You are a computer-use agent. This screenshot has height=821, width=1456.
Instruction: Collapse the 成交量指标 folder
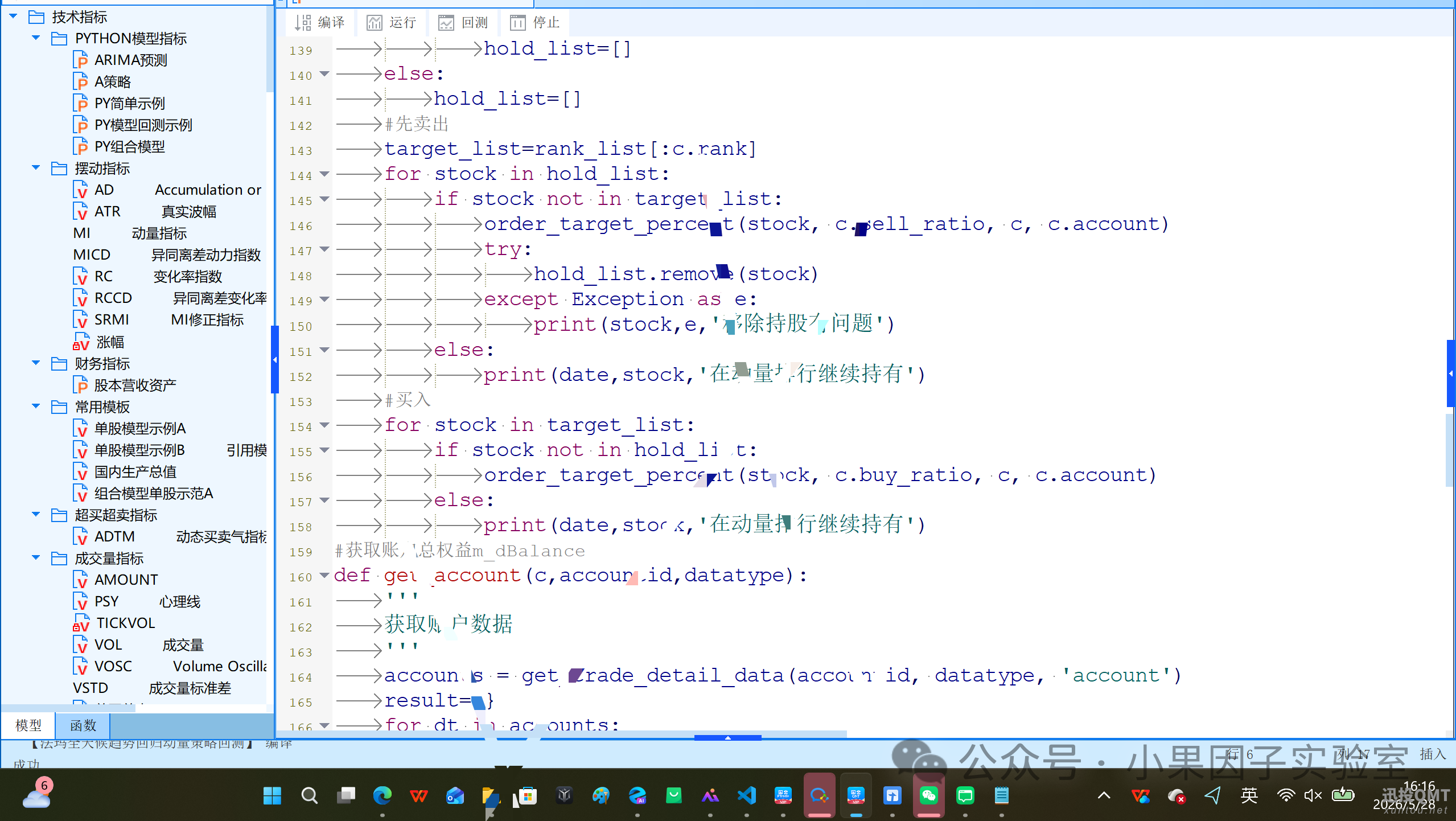(36, 558)
